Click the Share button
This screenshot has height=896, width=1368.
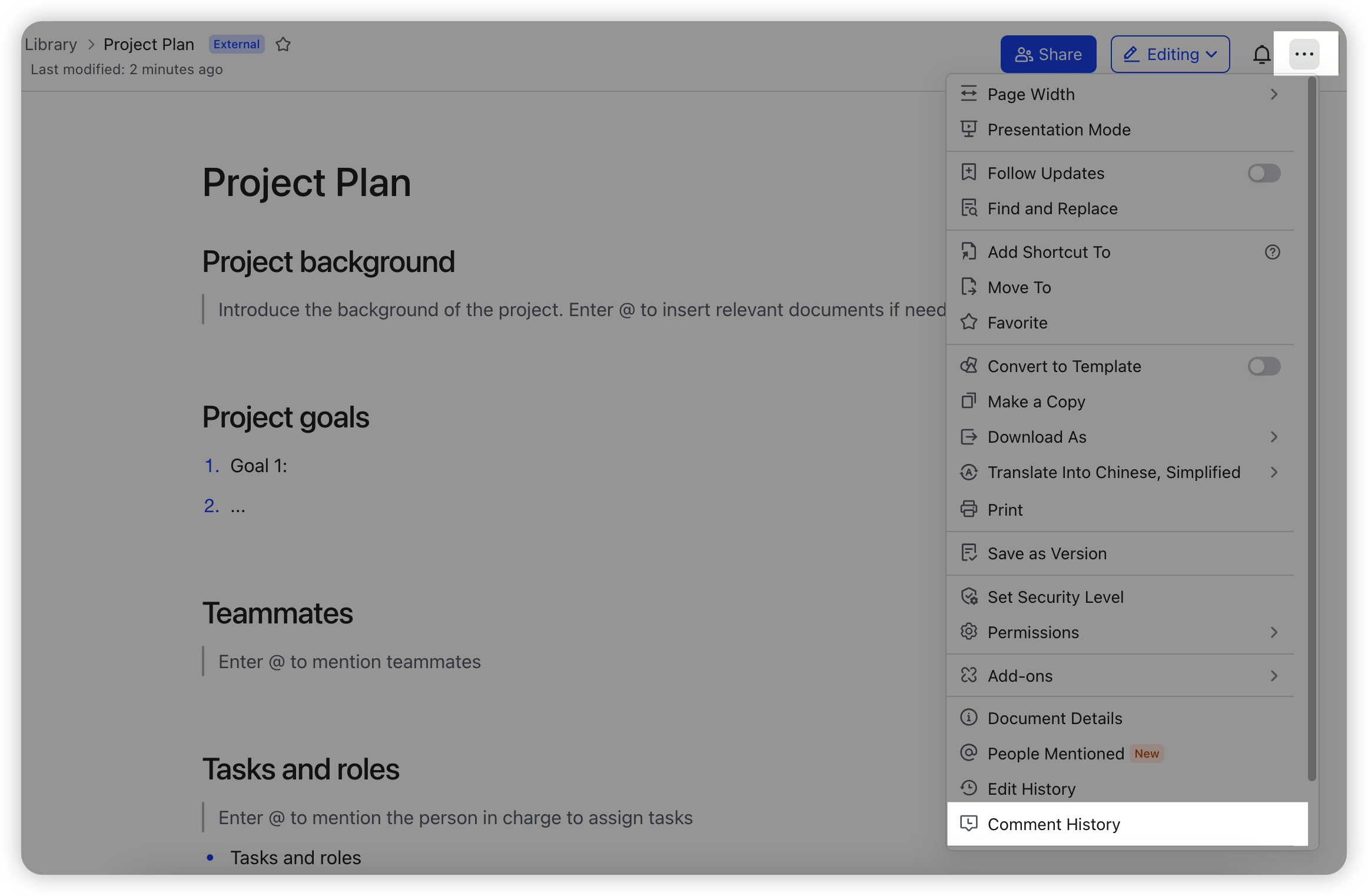coord(1049,54)
